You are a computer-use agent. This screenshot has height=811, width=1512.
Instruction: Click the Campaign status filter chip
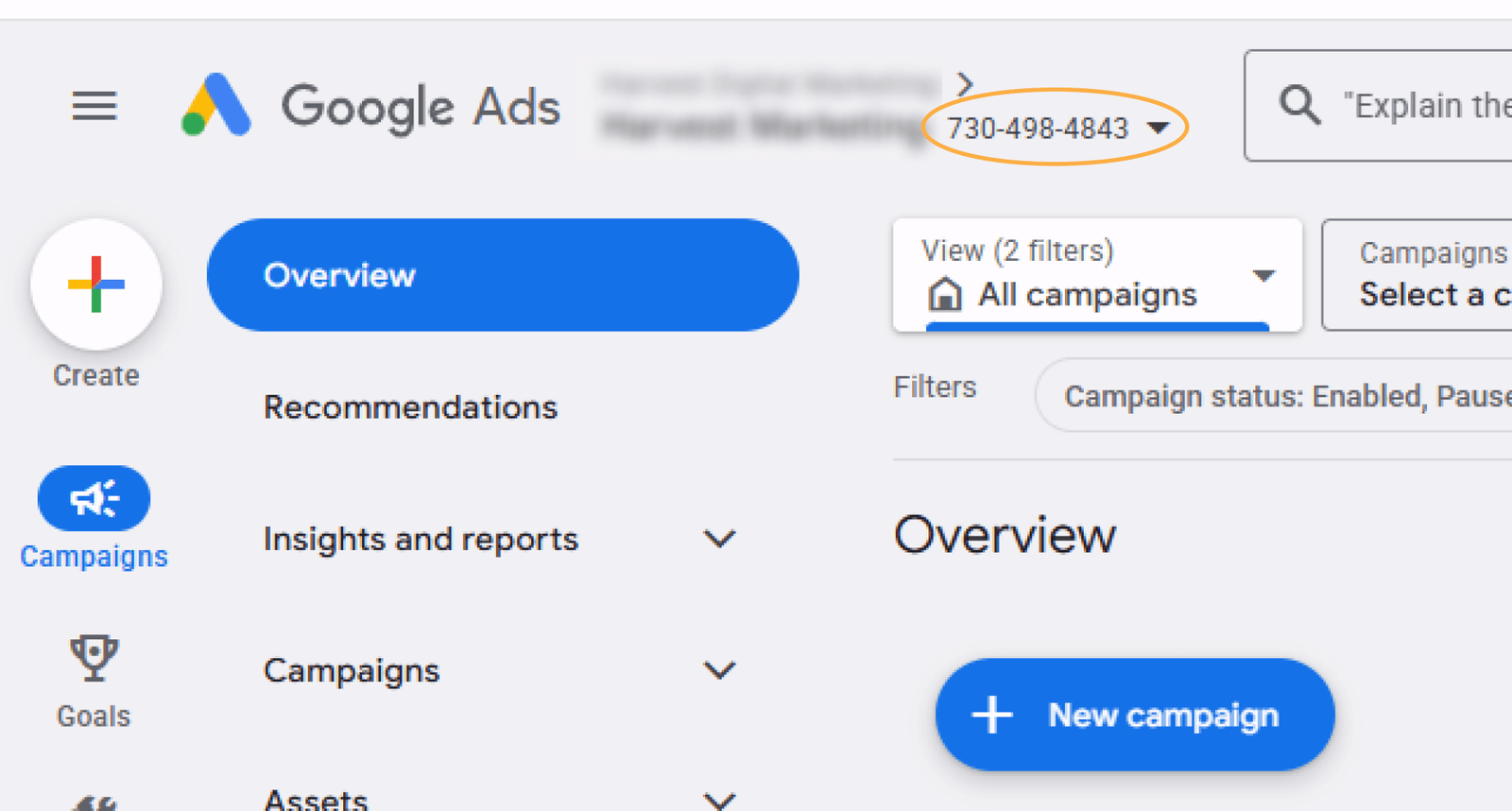click(x=1275, y=395)
